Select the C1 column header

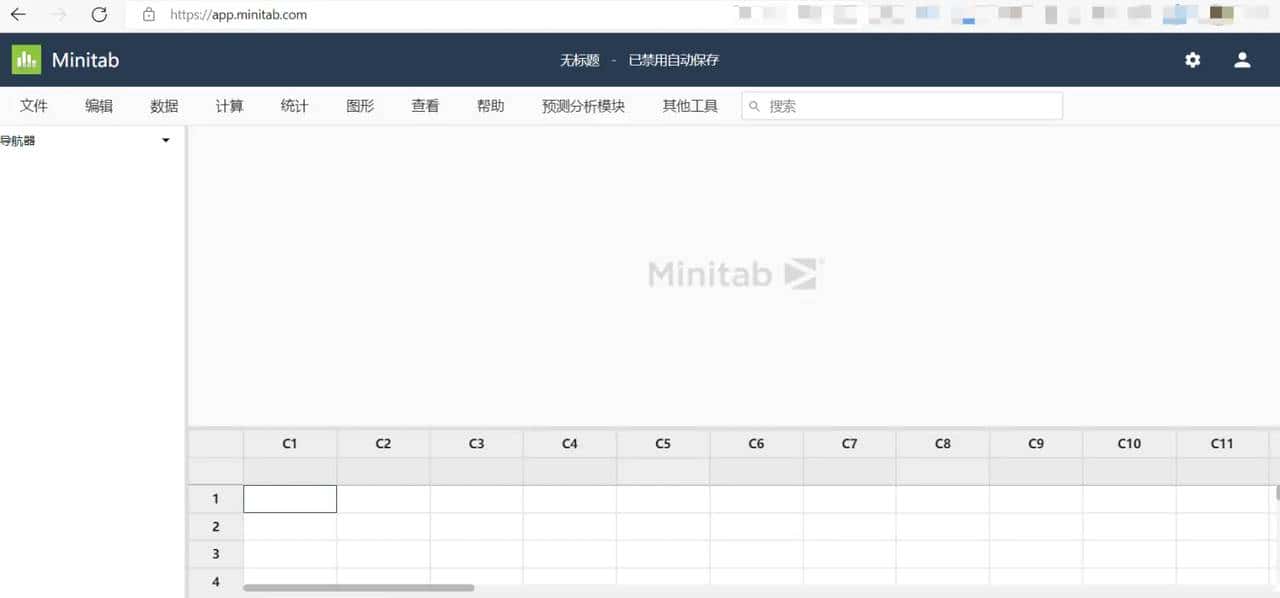click(290, 443)
